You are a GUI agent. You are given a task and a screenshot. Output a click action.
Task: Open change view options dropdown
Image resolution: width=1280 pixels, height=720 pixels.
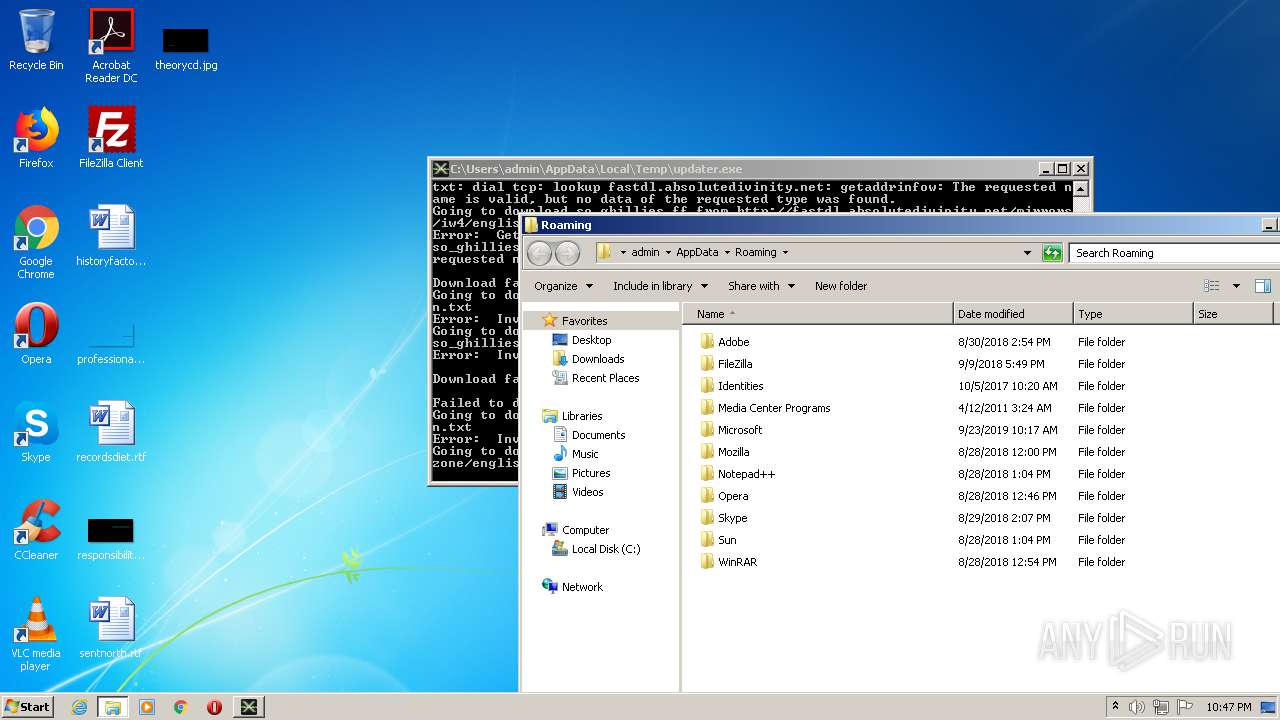(1236, 286)
